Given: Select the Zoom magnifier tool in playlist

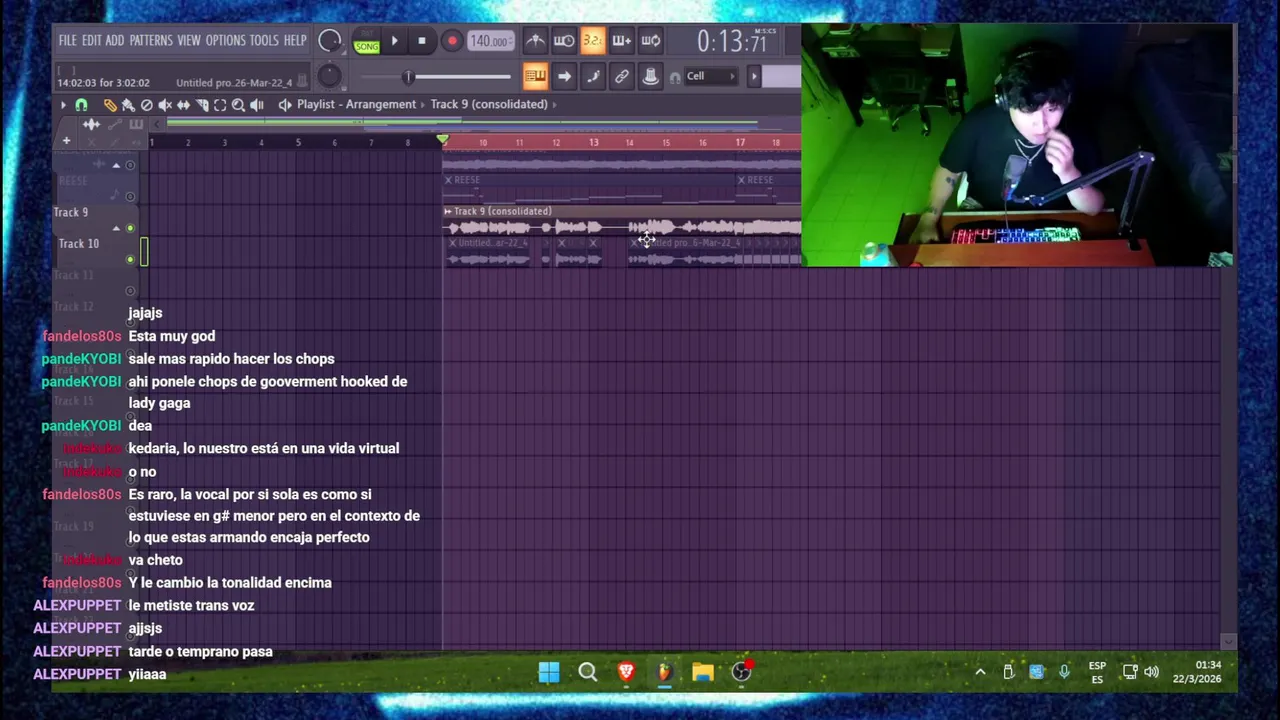Looking at the screenshot, I should (x=238, y=104).
